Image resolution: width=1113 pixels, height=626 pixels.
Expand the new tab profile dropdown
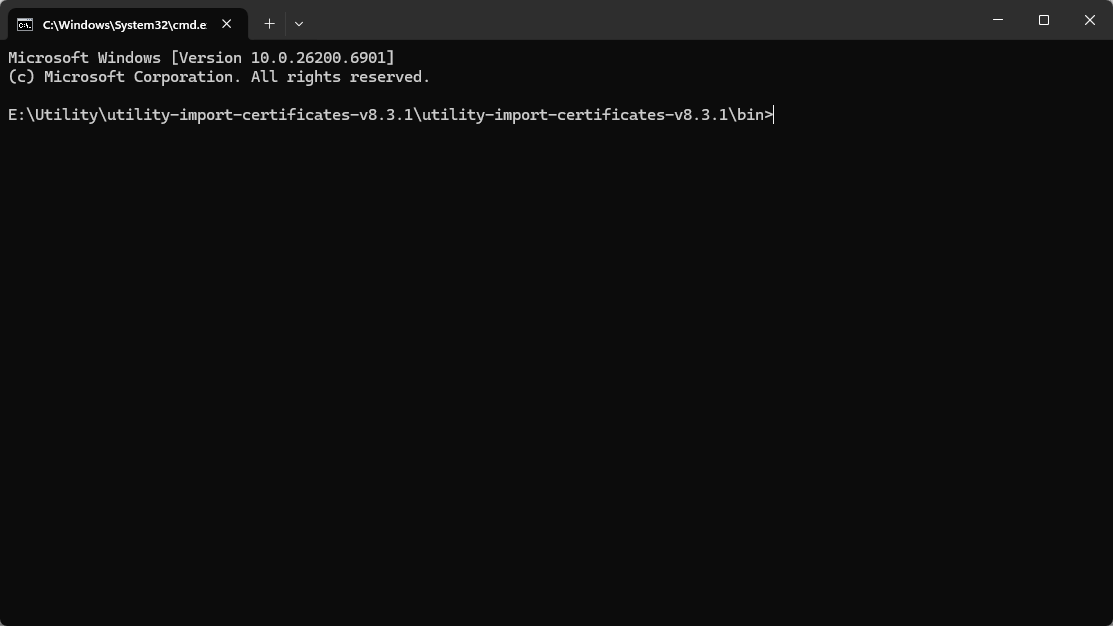point(298,23)
